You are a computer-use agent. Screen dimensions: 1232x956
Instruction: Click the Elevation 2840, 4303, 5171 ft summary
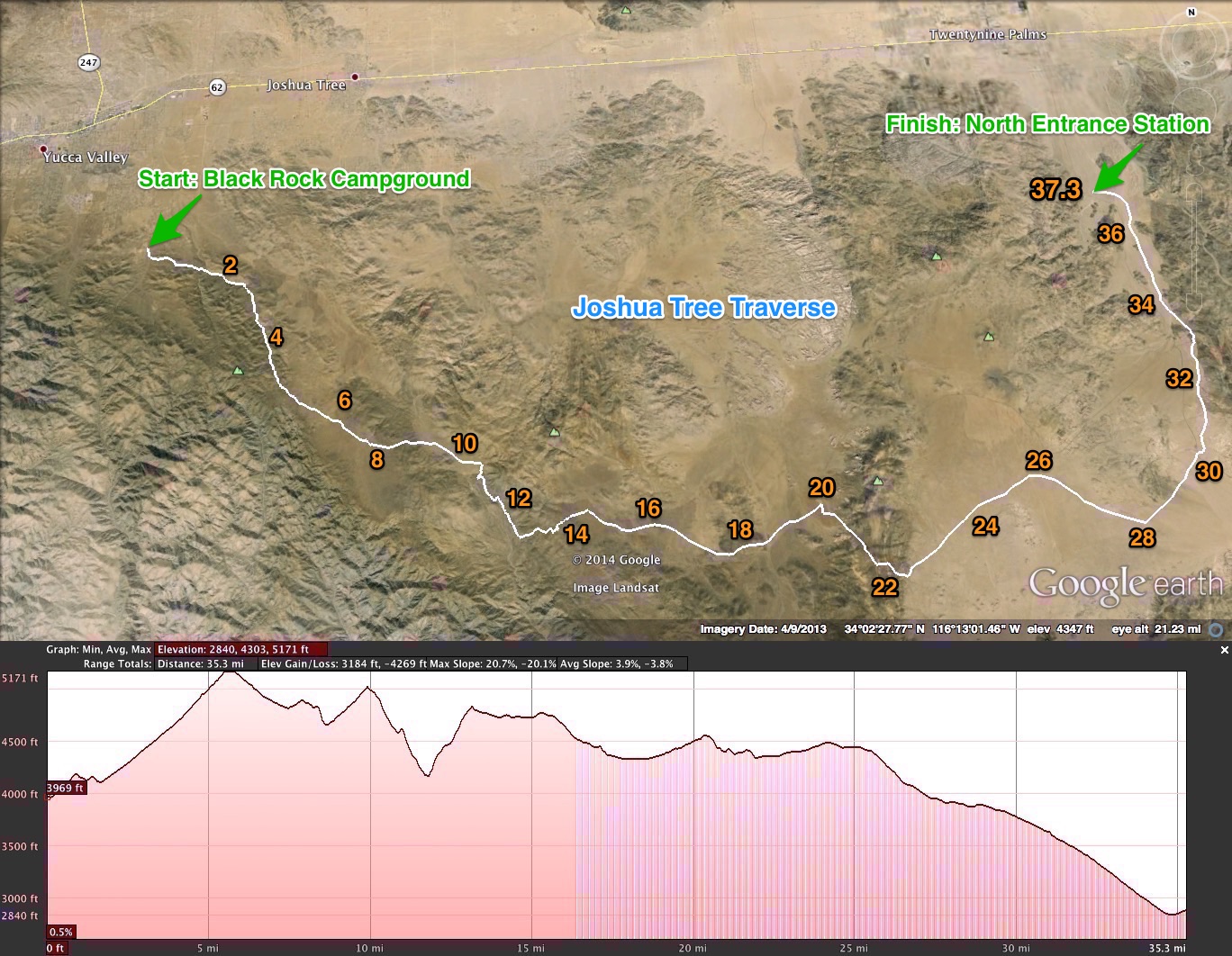click(241, 649)
